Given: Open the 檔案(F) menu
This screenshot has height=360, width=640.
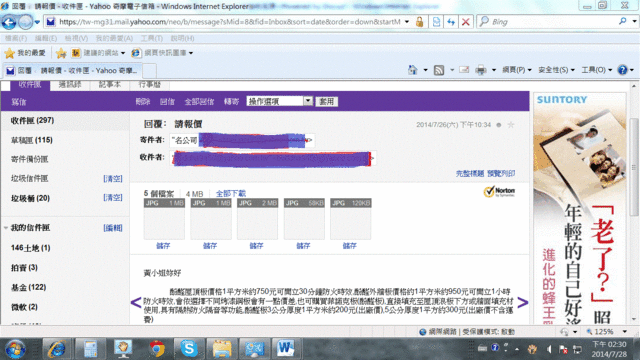Looking at the screenshot, I should [16, 38].
